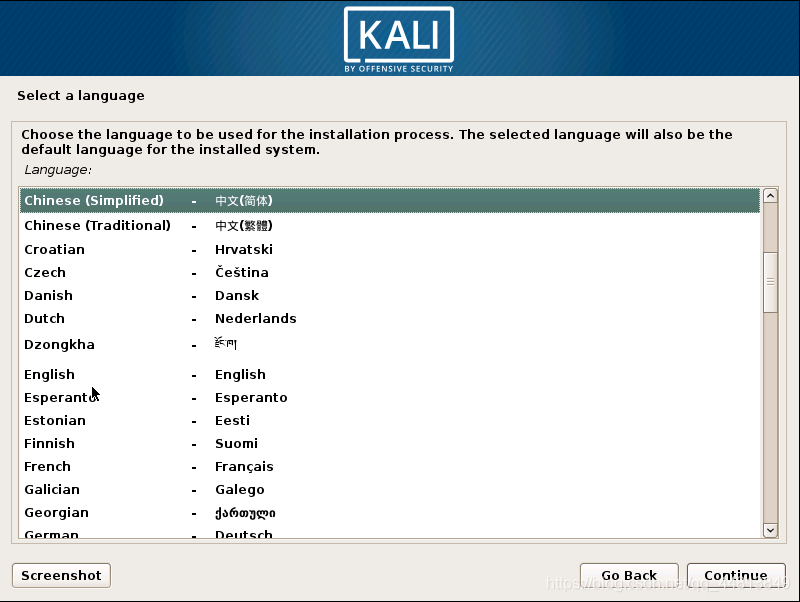Select the Chinese (Traditional) language row

[x=390, y=225]
